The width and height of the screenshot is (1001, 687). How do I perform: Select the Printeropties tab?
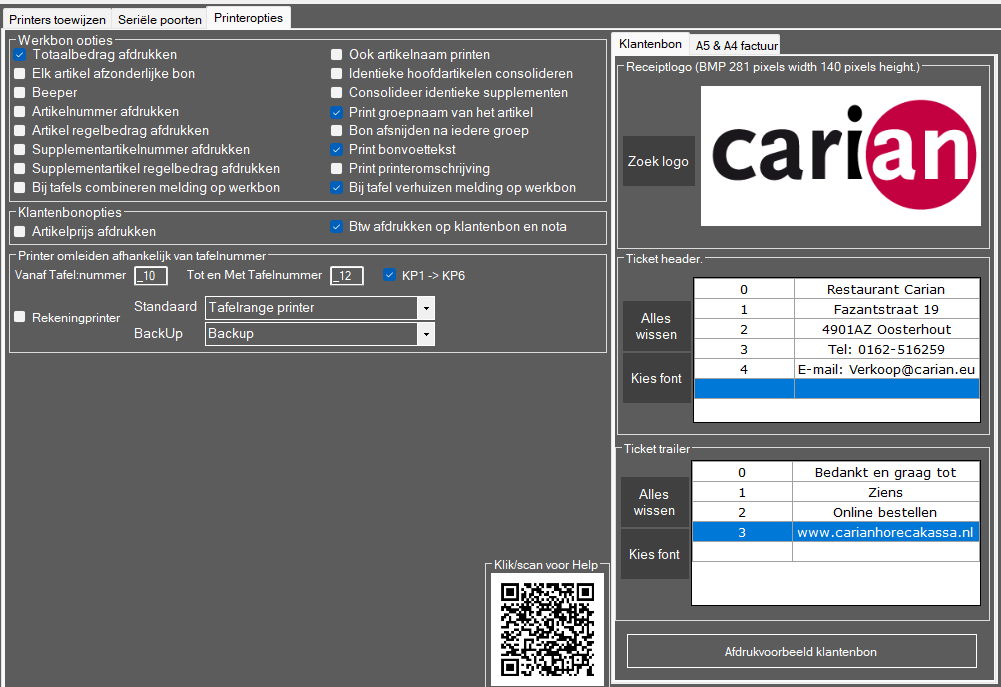(248, 18)
